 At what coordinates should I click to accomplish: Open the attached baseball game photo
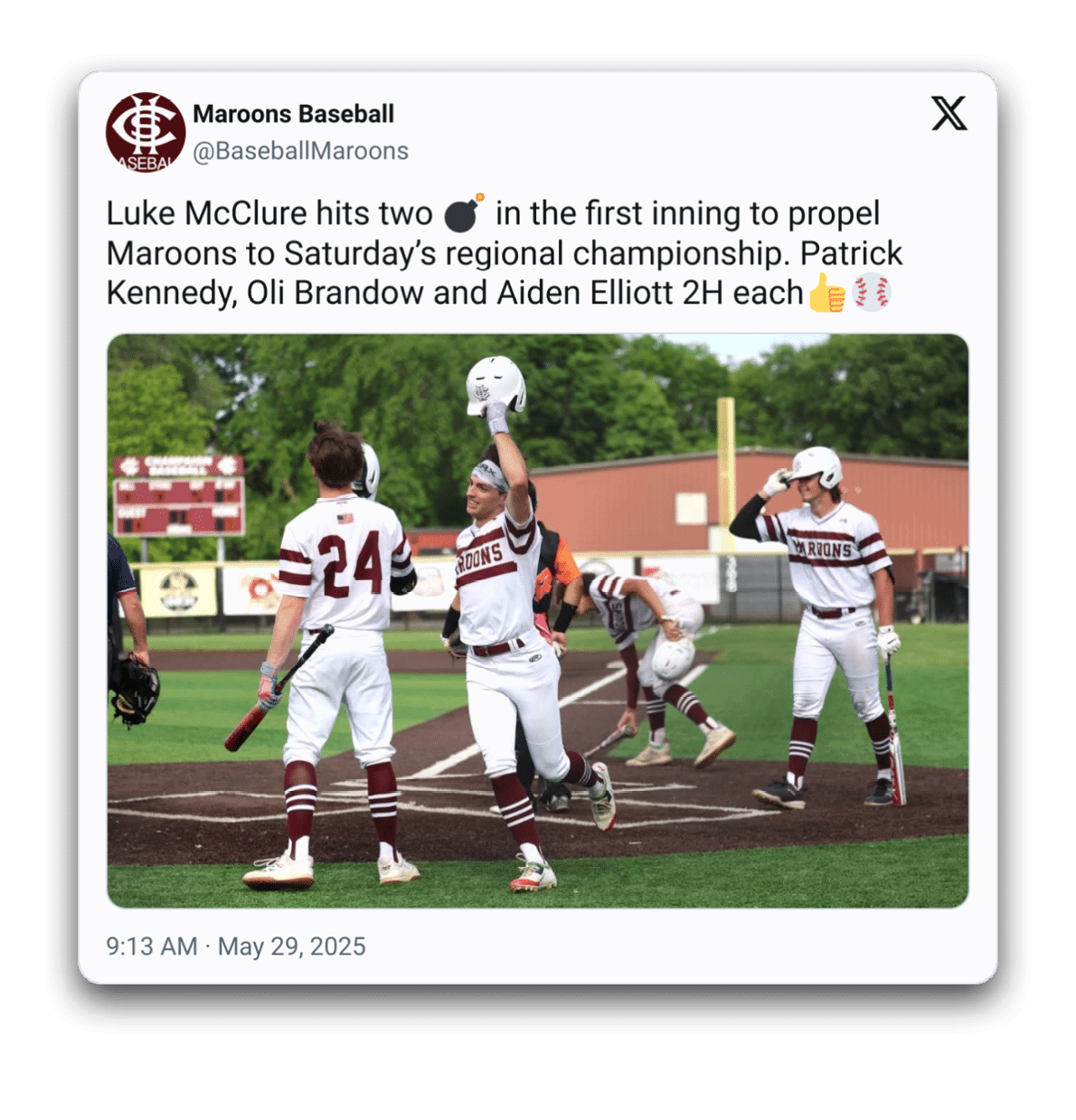click(x=538, y=621)
